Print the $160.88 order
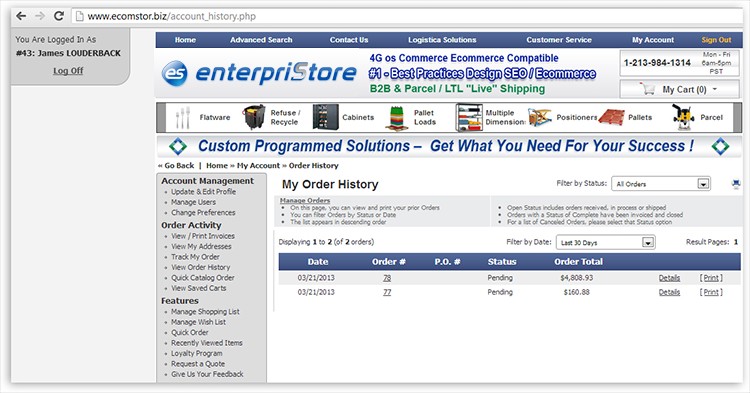This screenshot has height=393, width=750. 711,292
